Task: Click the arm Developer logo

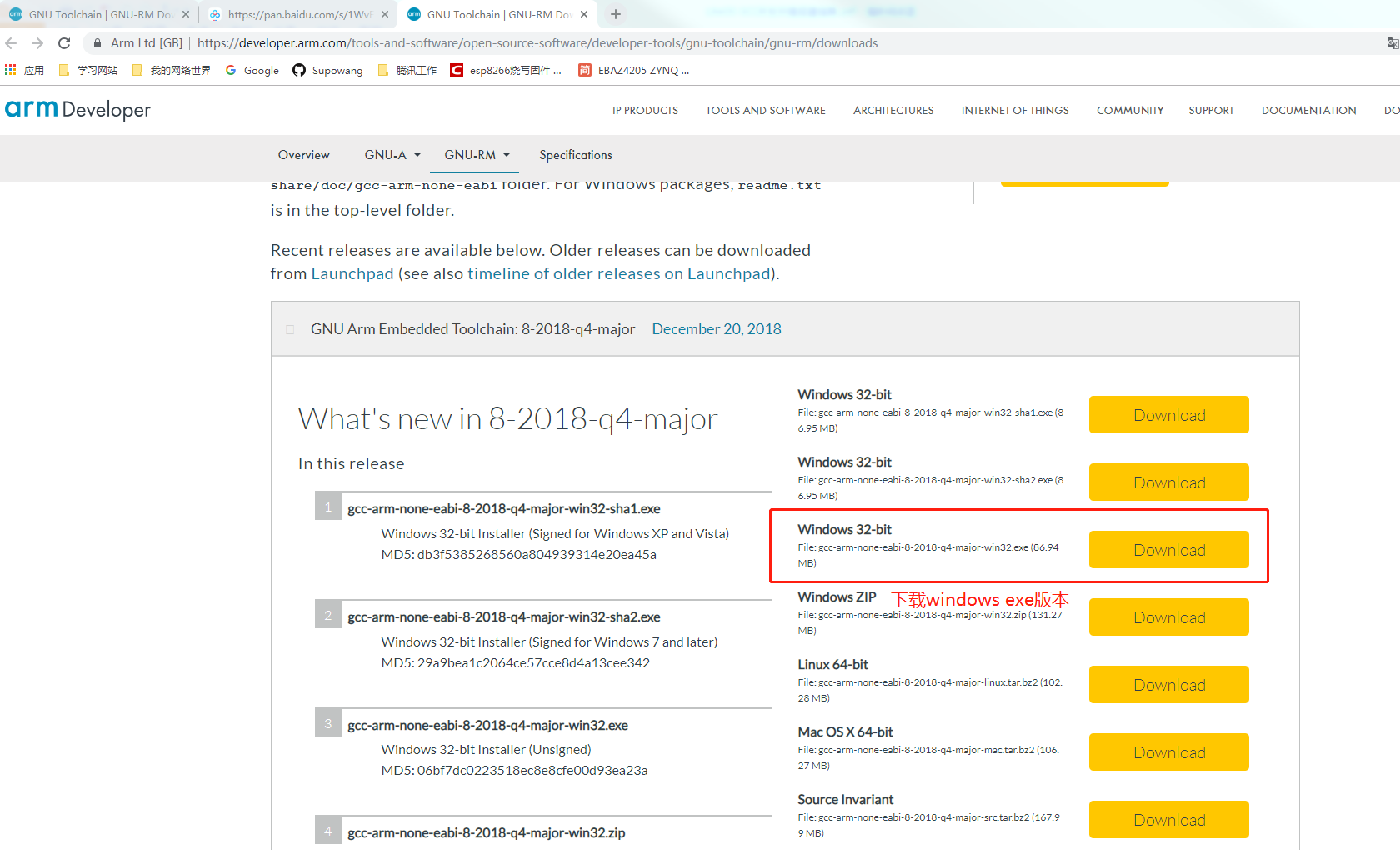Action: [77, 109]
